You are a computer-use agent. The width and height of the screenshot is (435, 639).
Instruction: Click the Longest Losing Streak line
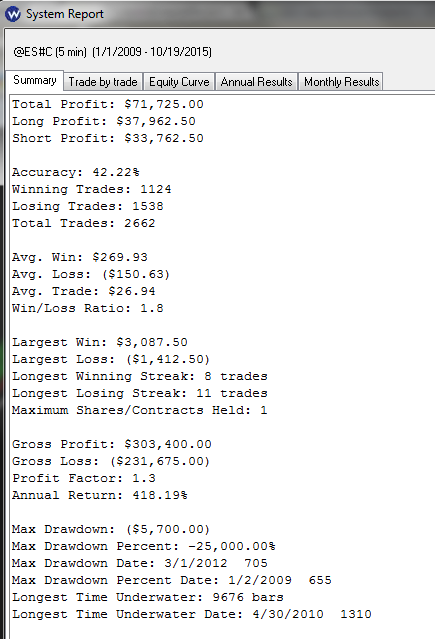click(x=140, y=393)
